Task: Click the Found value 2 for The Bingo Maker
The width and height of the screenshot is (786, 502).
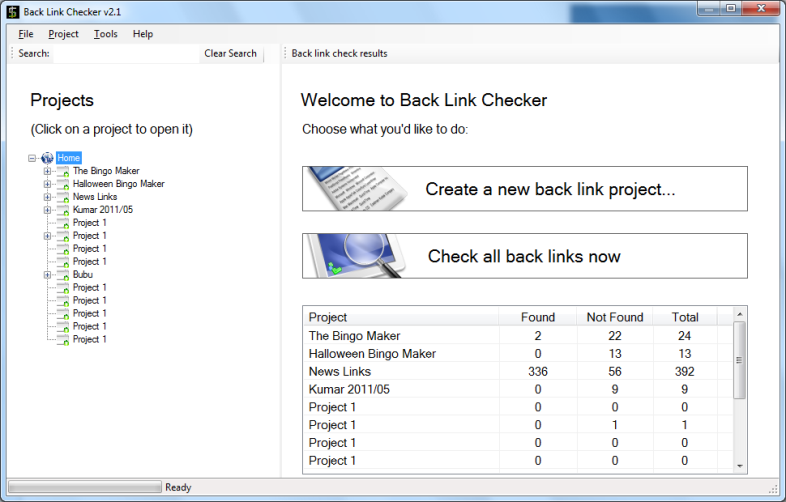Action: point(538,336)
